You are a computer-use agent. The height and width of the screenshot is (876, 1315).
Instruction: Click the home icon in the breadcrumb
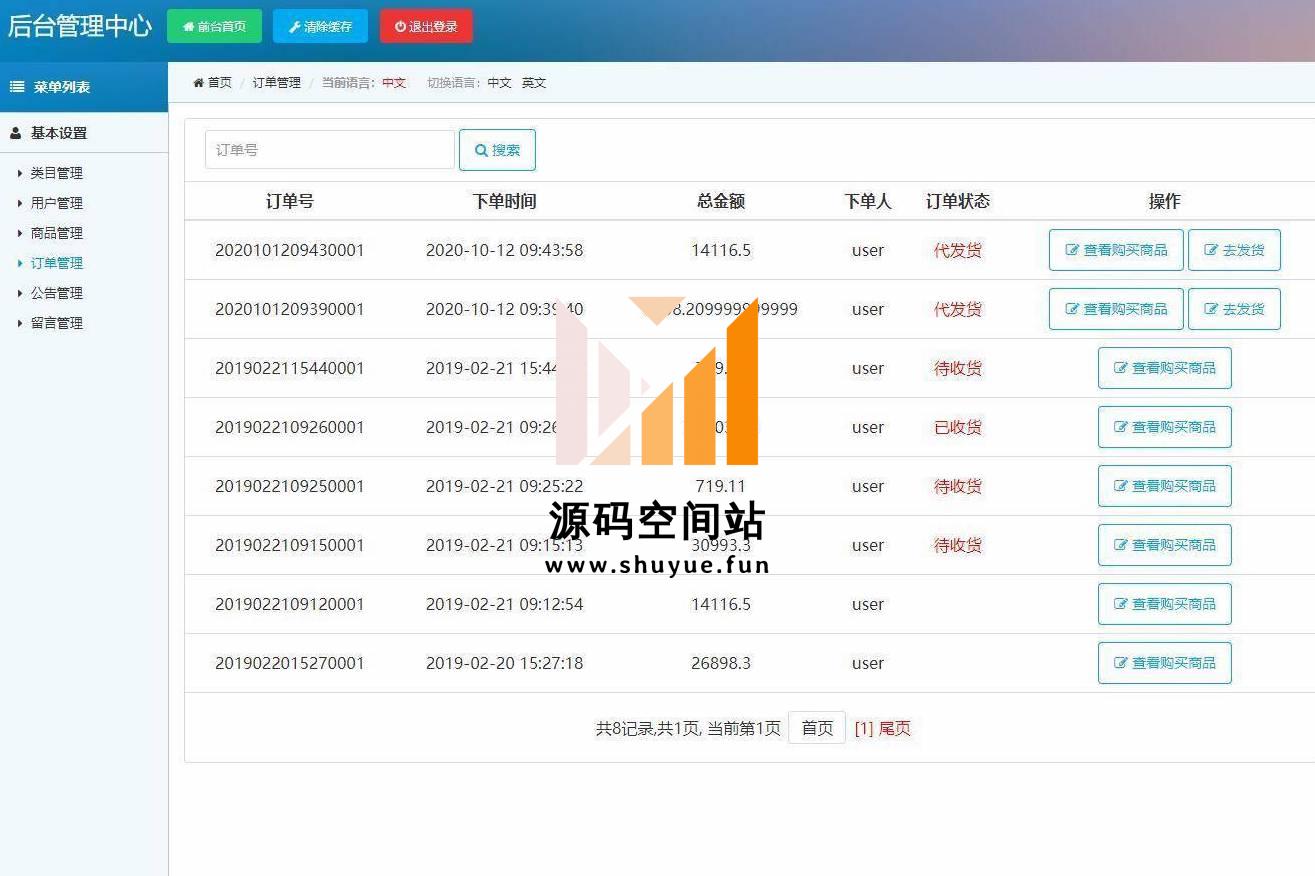click(x=199, y=83)
